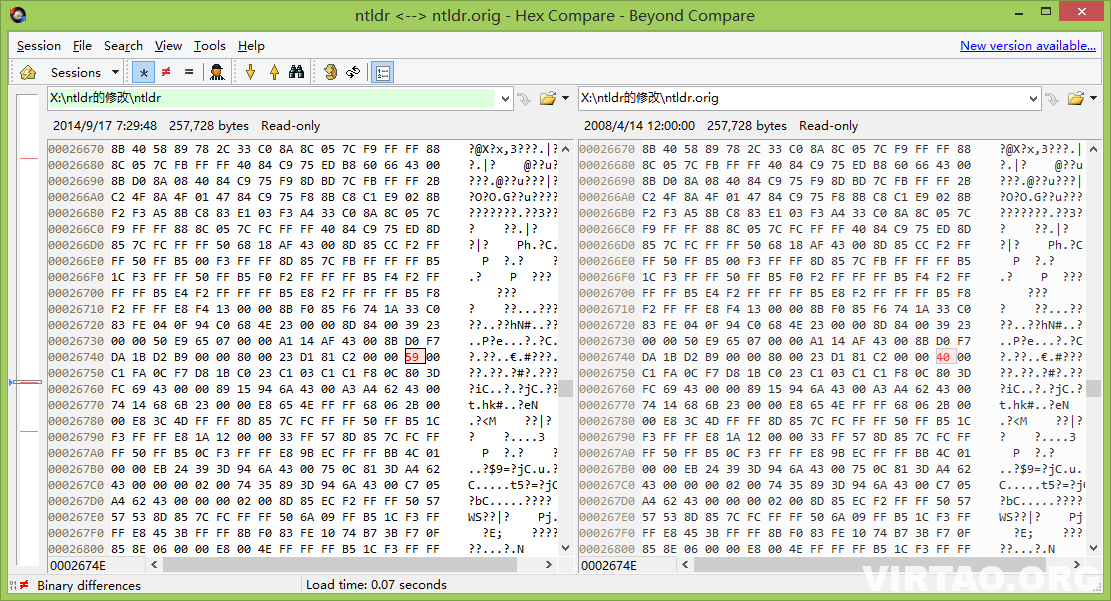Click the right pane vertical scrollbar thumb

(x=1093, y=388)
